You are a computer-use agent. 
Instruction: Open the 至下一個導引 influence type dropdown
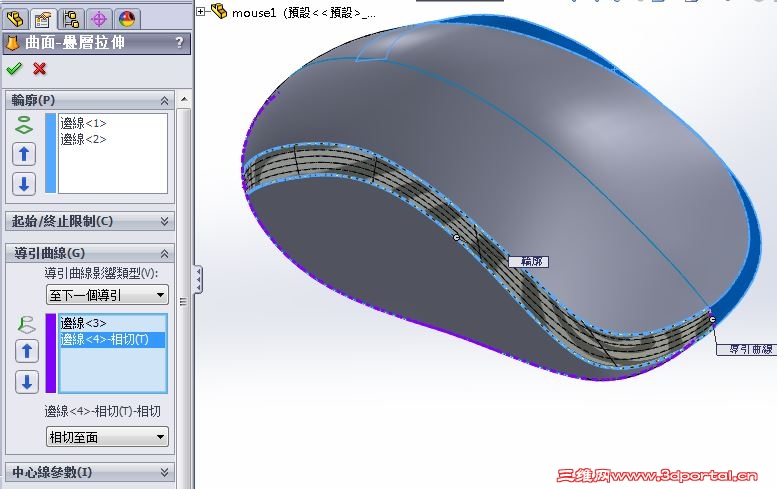108,295
